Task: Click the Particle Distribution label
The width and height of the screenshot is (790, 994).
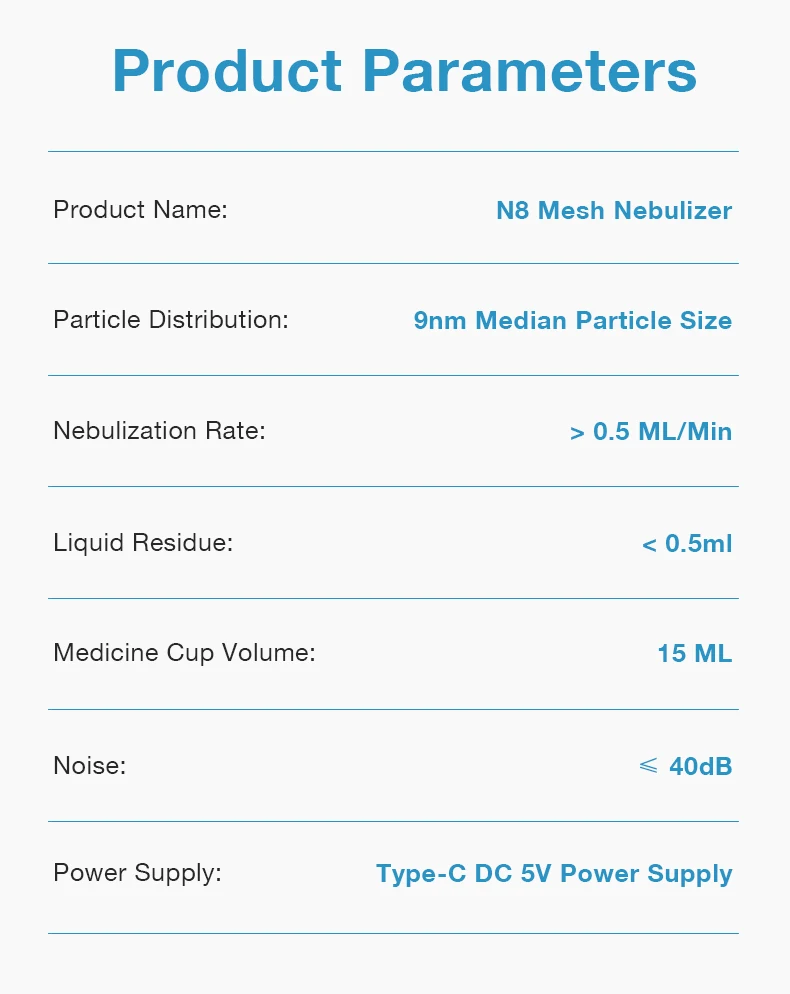Action: tap(170, 320)
